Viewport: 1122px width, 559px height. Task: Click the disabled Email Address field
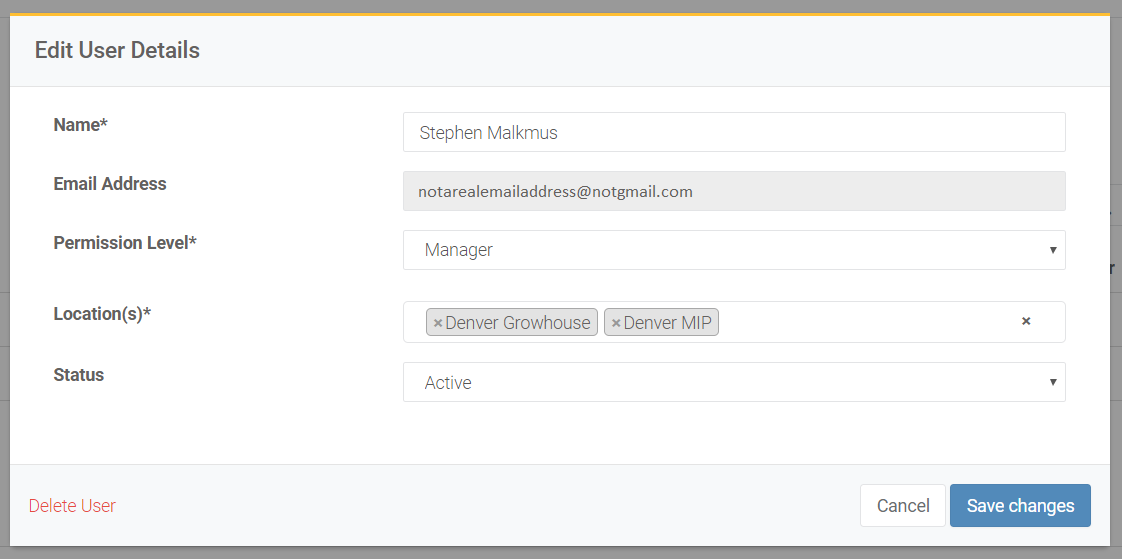pos(733,191)
